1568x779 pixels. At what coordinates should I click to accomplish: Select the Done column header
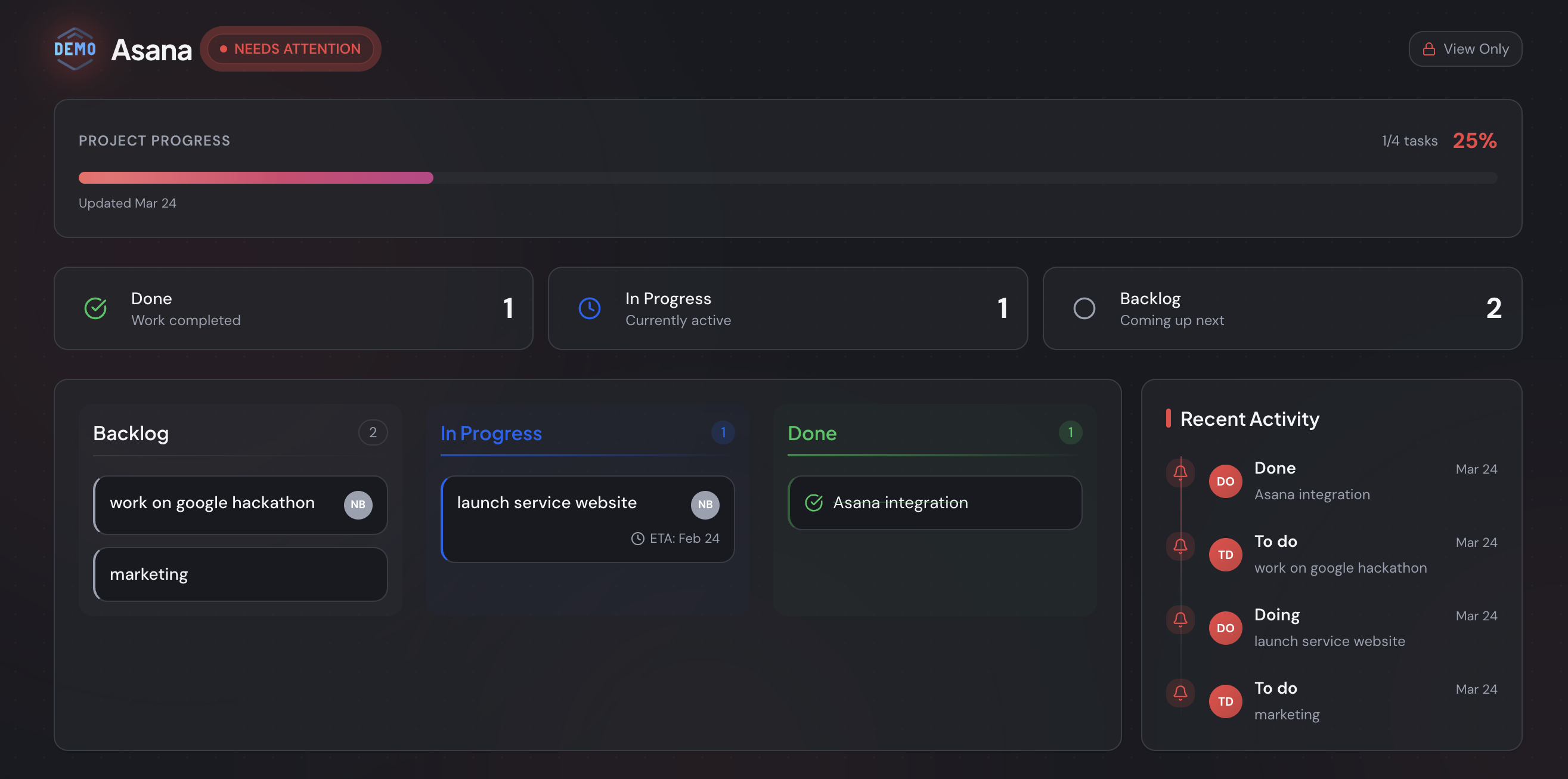coord(812,433)
